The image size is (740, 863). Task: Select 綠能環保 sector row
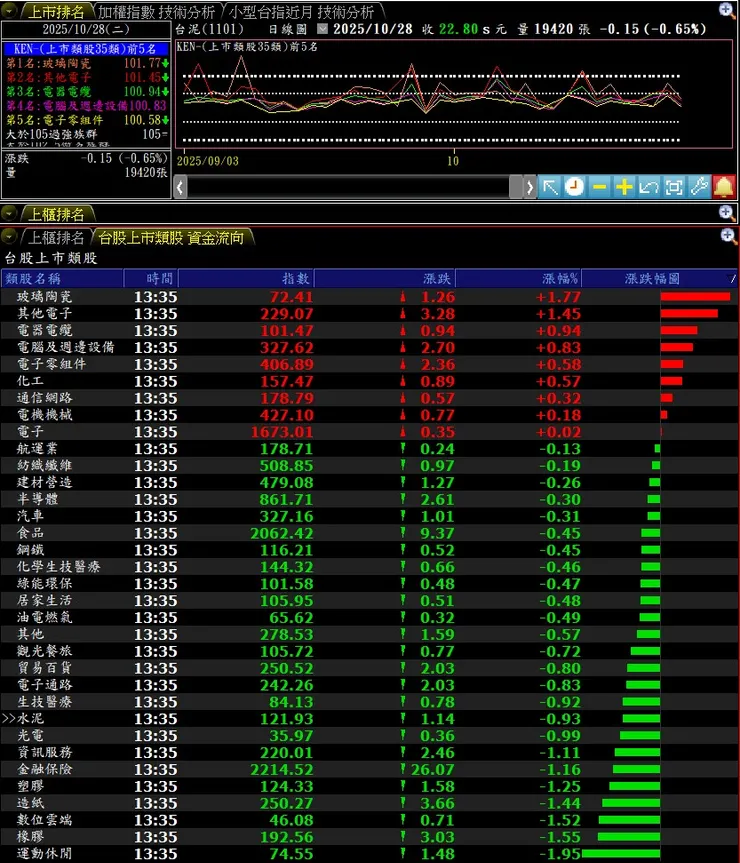click(x=369, y=584)
